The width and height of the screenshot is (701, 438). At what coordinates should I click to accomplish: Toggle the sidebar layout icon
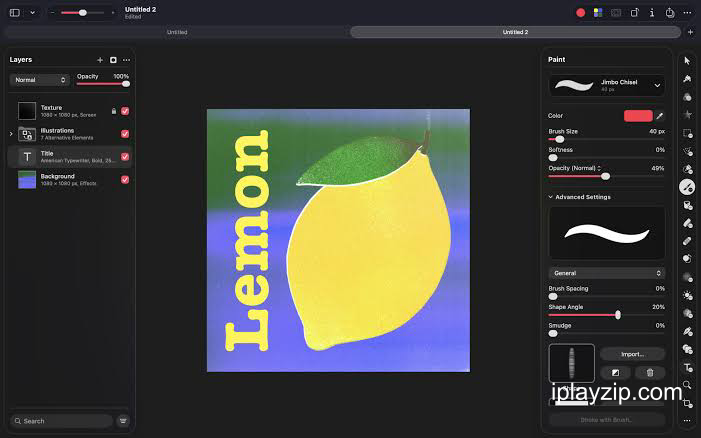click(15, 13)
